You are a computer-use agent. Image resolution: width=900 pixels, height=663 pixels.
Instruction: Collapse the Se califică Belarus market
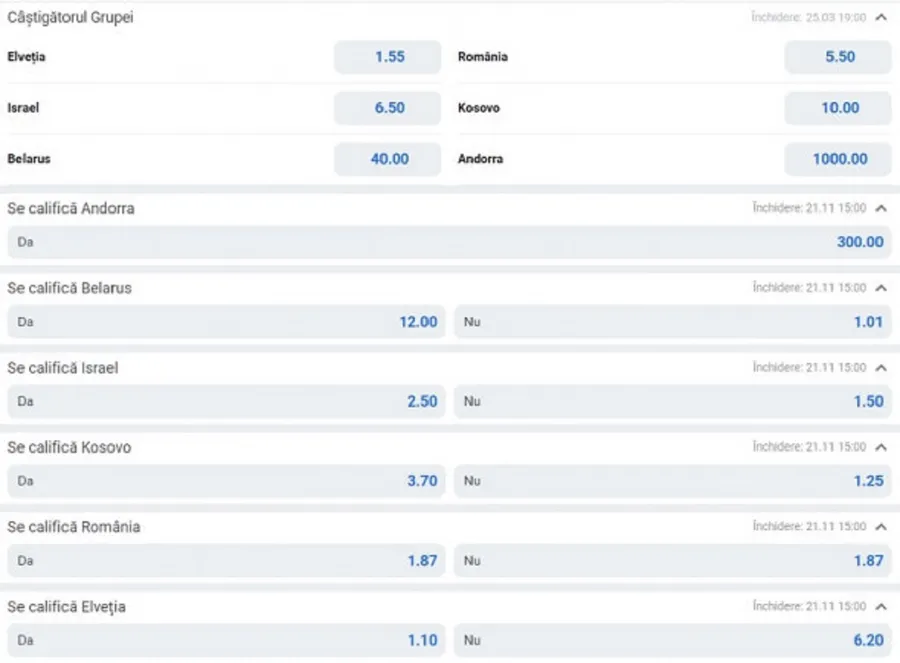(x=880, y=288)
